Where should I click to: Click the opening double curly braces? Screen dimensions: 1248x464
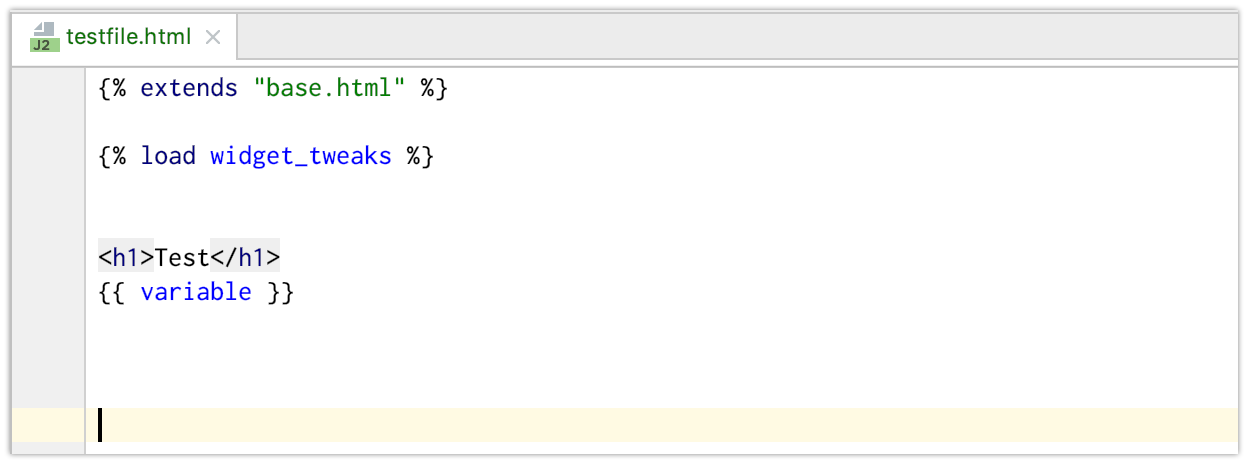pyautogui.click(x=112, y=292)
